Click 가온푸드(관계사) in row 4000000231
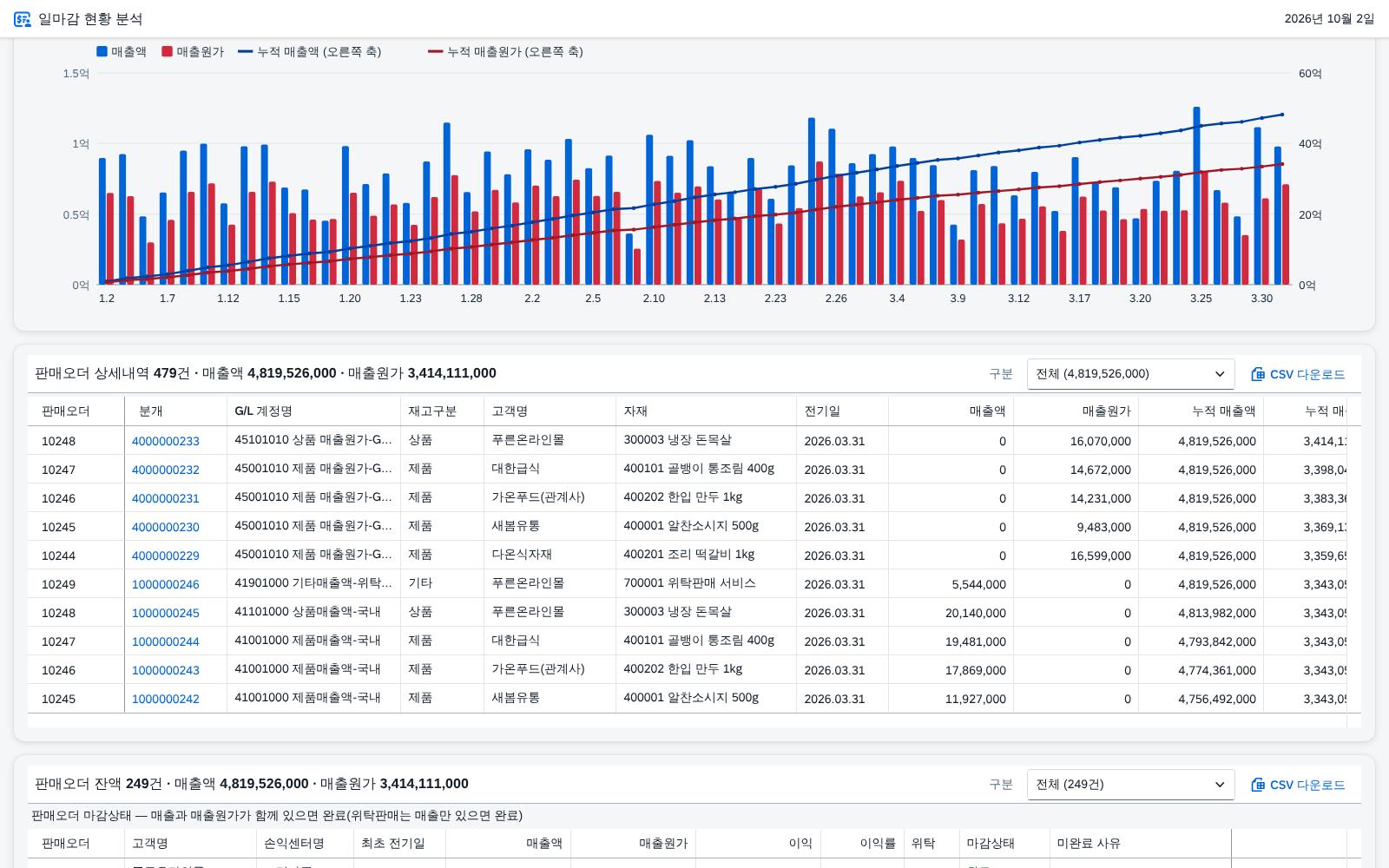The width and height of the screenshot is (1389, 868). [x=538, y=497]
